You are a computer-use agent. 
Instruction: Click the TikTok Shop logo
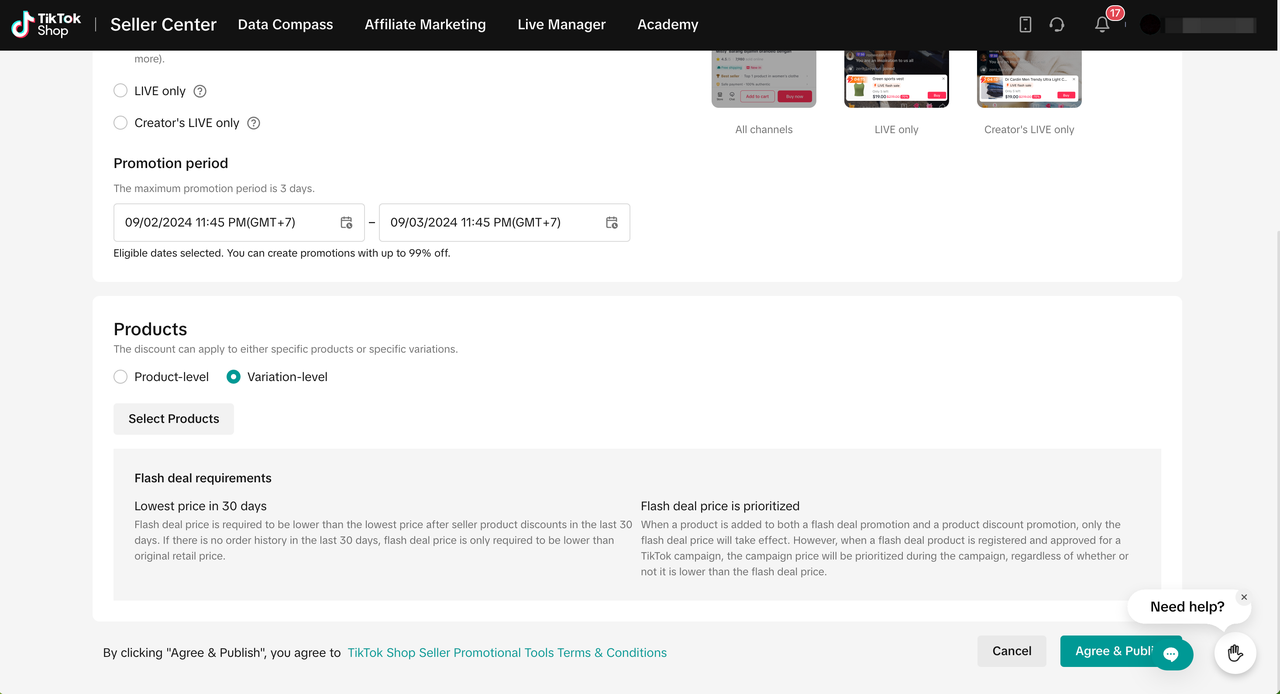coord(47,25)
